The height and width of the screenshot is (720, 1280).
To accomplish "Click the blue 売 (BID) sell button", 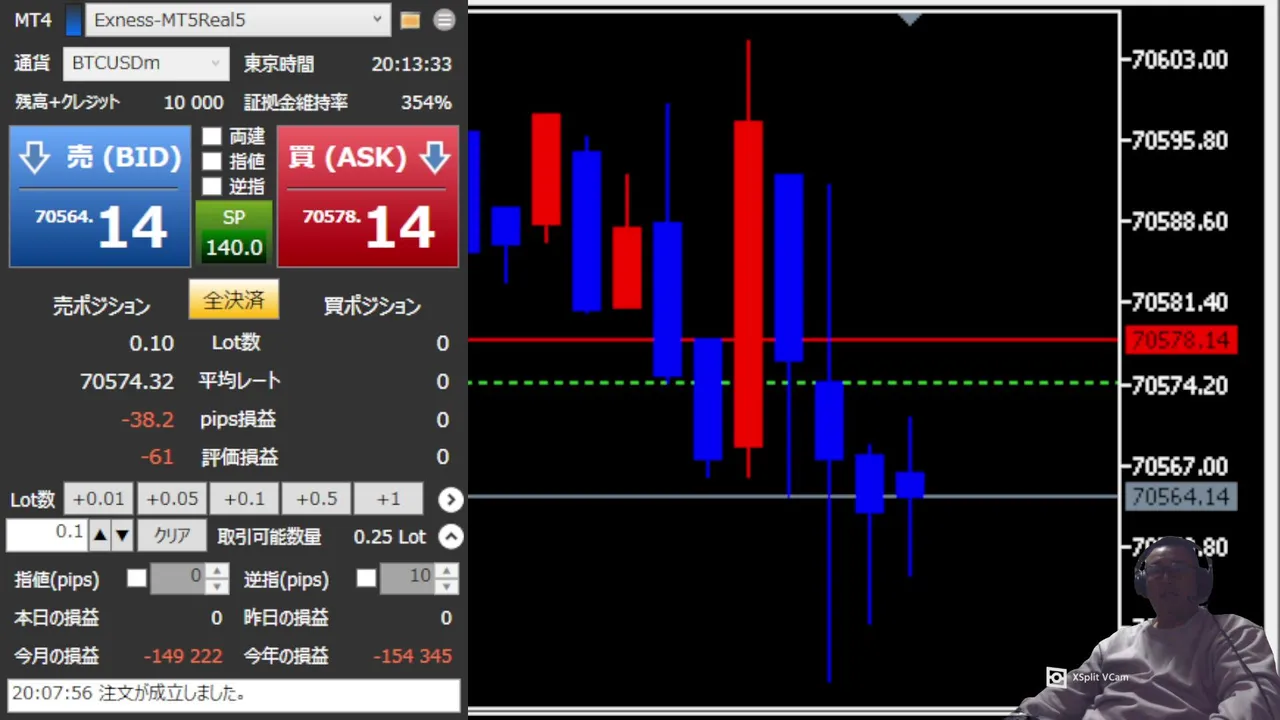I will point(100,196).
